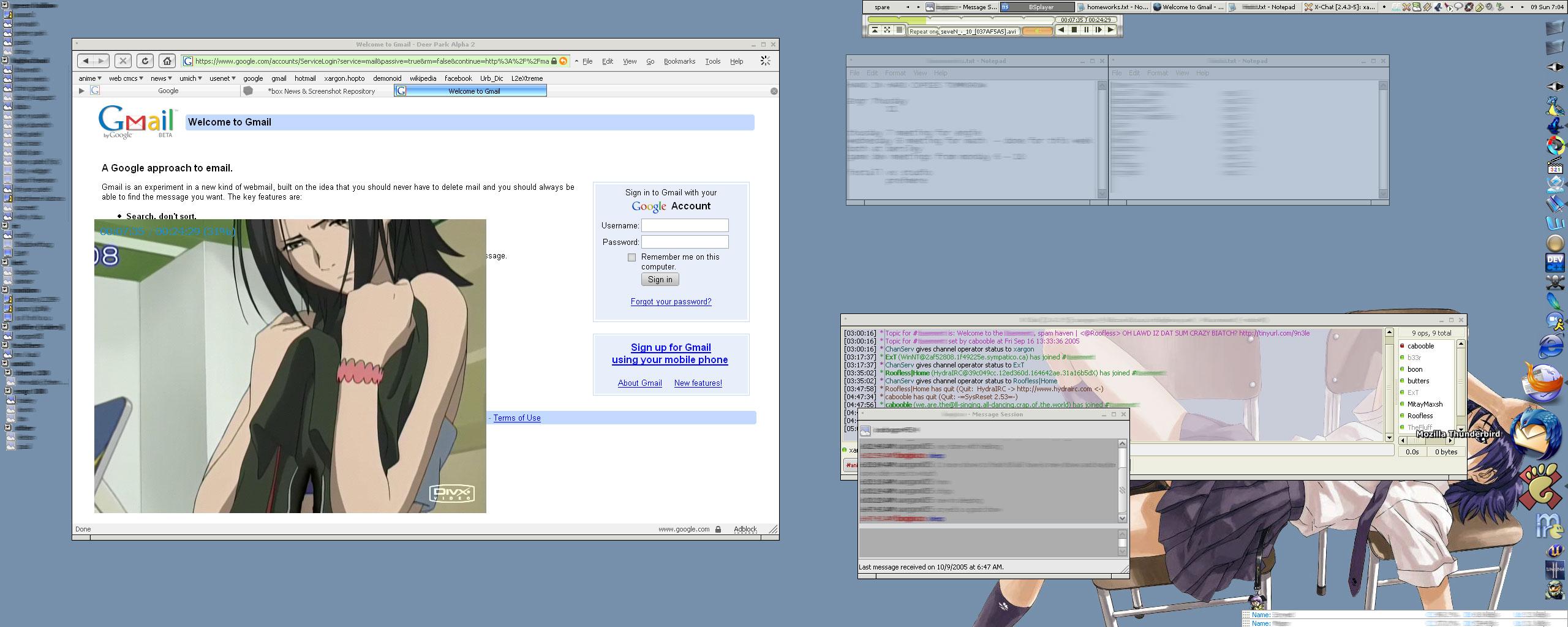Expand the anime bookmarks folder
Viewport: 1568px width, 627px height.
tap(90, 78)
